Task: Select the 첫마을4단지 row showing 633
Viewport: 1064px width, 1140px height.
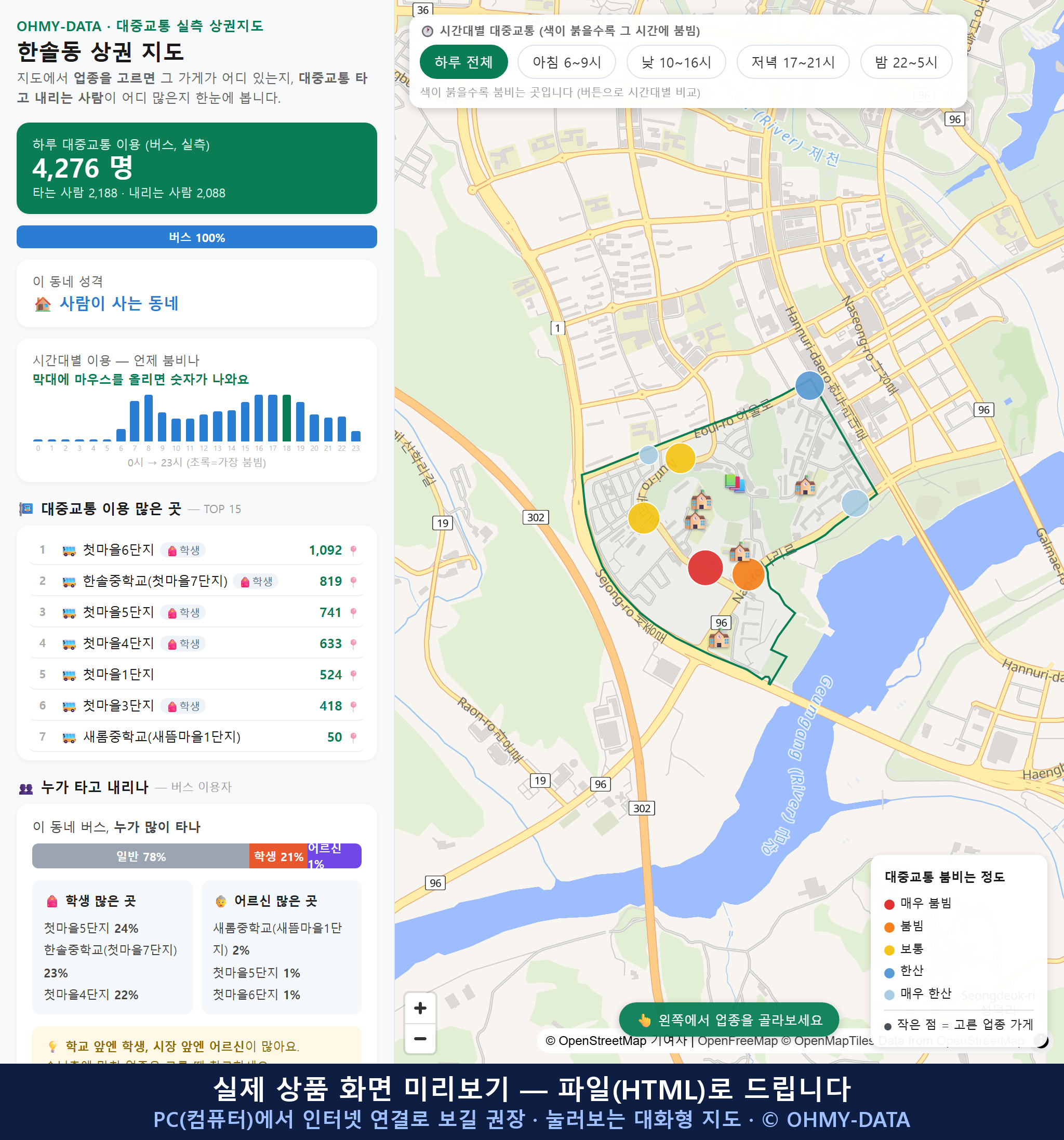Action: coord(197,644)
